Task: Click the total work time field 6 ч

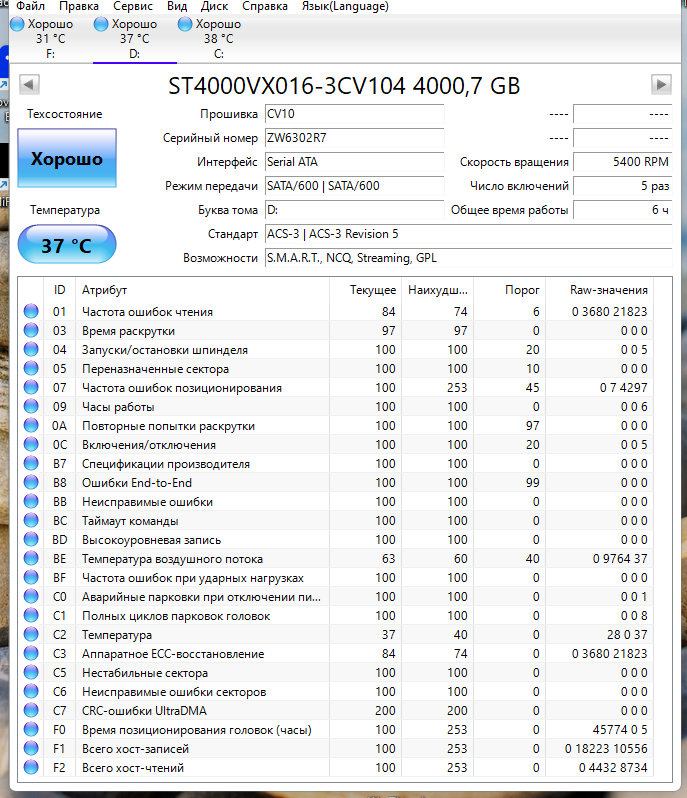Action: [622, 210]
